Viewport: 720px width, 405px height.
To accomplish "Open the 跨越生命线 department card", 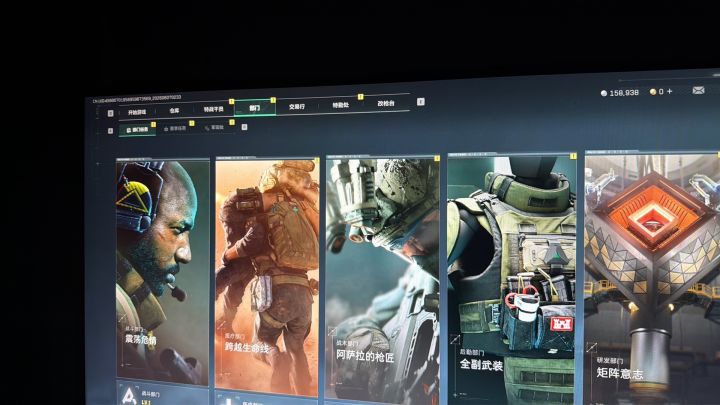I will click(267, 276).
